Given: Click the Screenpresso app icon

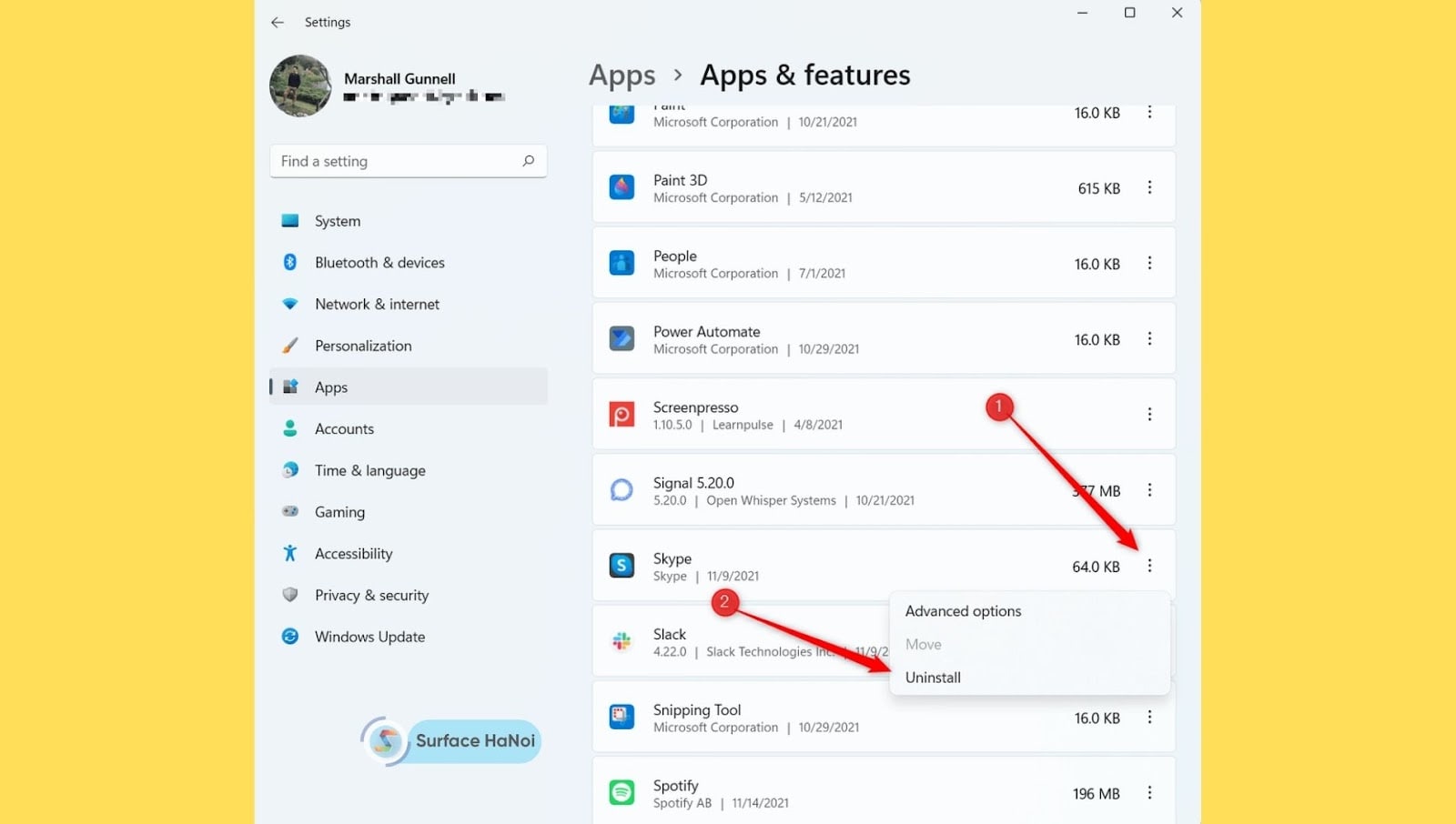Looking at the screenshot, I should point(622,415).
